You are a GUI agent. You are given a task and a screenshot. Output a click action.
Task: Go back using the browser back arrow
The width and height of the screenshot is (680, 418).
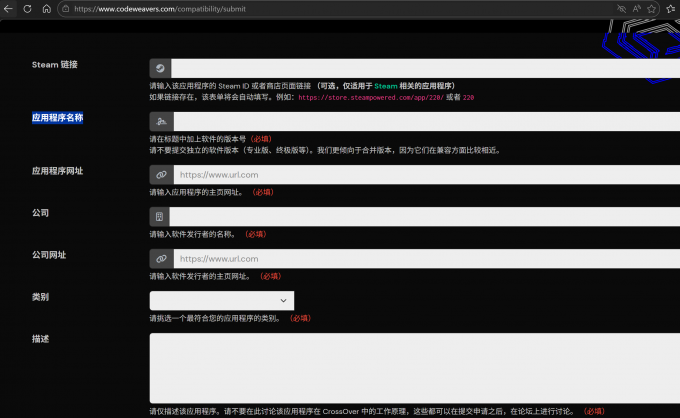coord(9,8)
